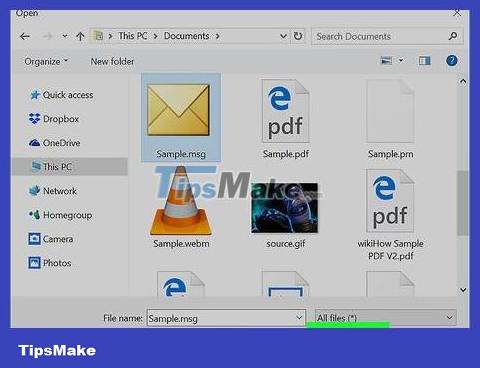Select Sample.webm VLC cone file
This screenshot has height=368, width=480.
pyautogui.click(x=181, y=207)
